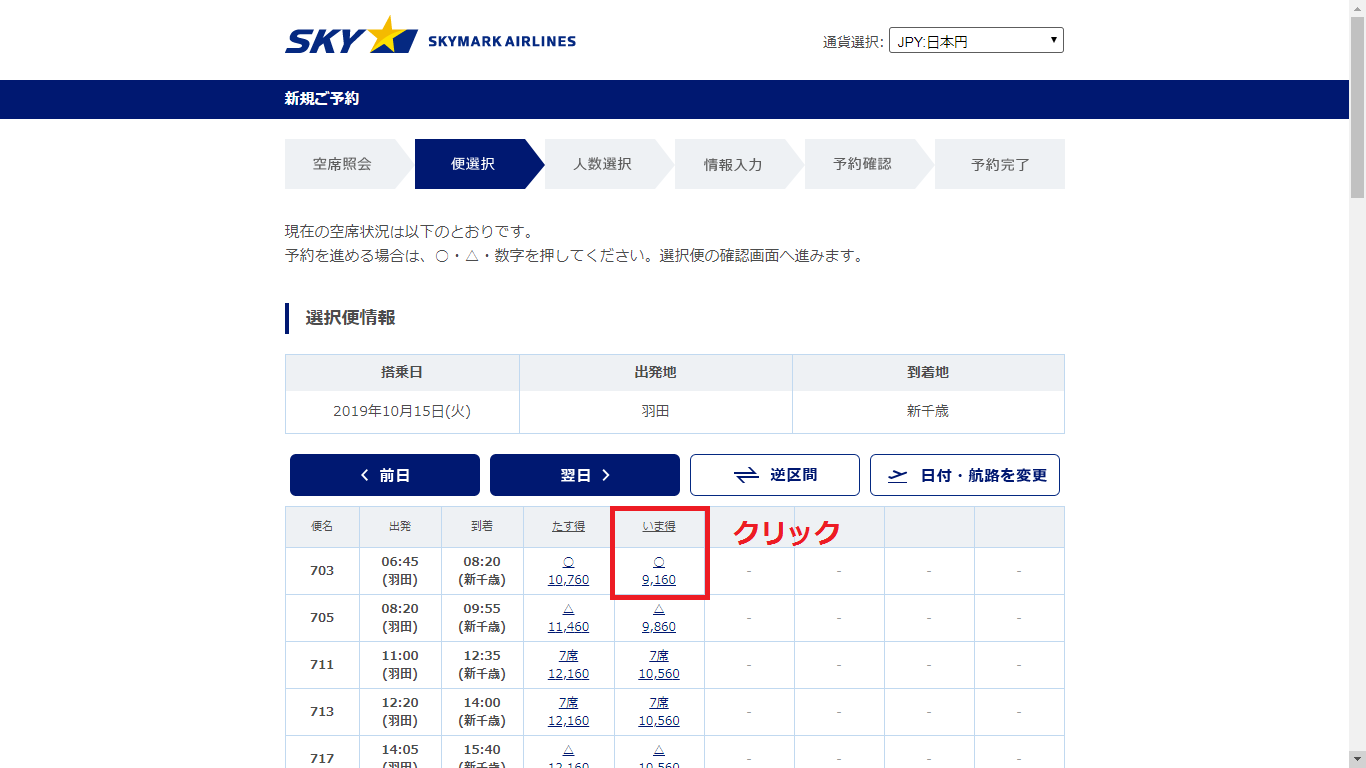Open the currency selection dropdown

click(x=976, y=41)
